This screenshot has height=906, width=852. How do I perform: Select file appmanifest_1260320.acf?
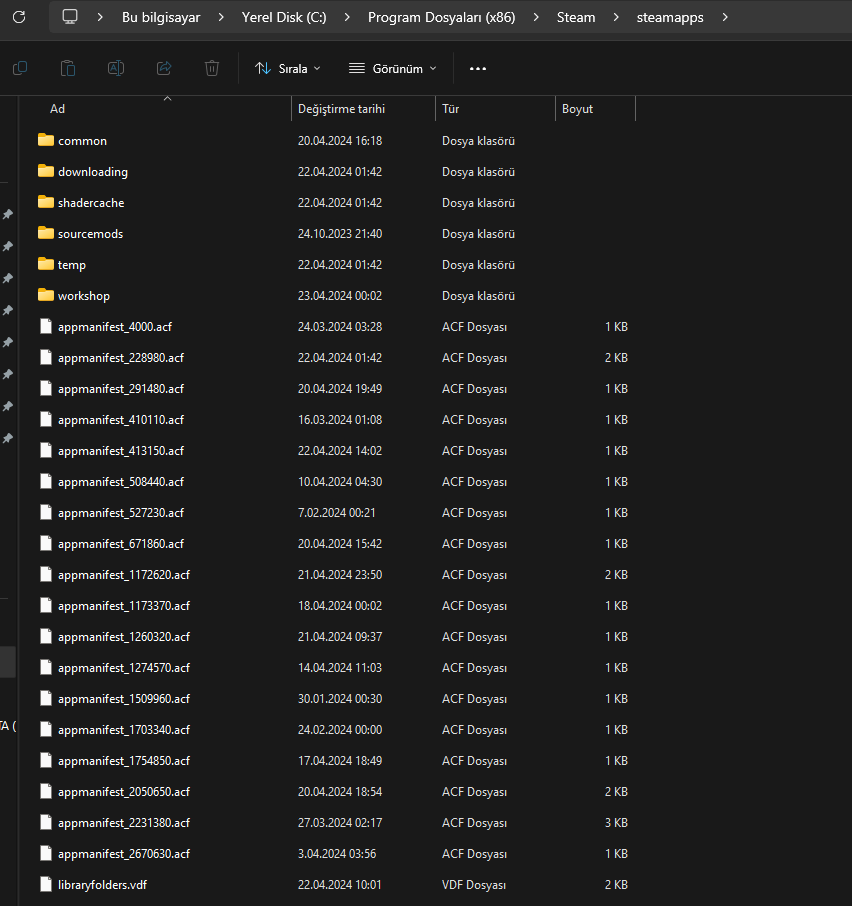[x=124, y=637]
